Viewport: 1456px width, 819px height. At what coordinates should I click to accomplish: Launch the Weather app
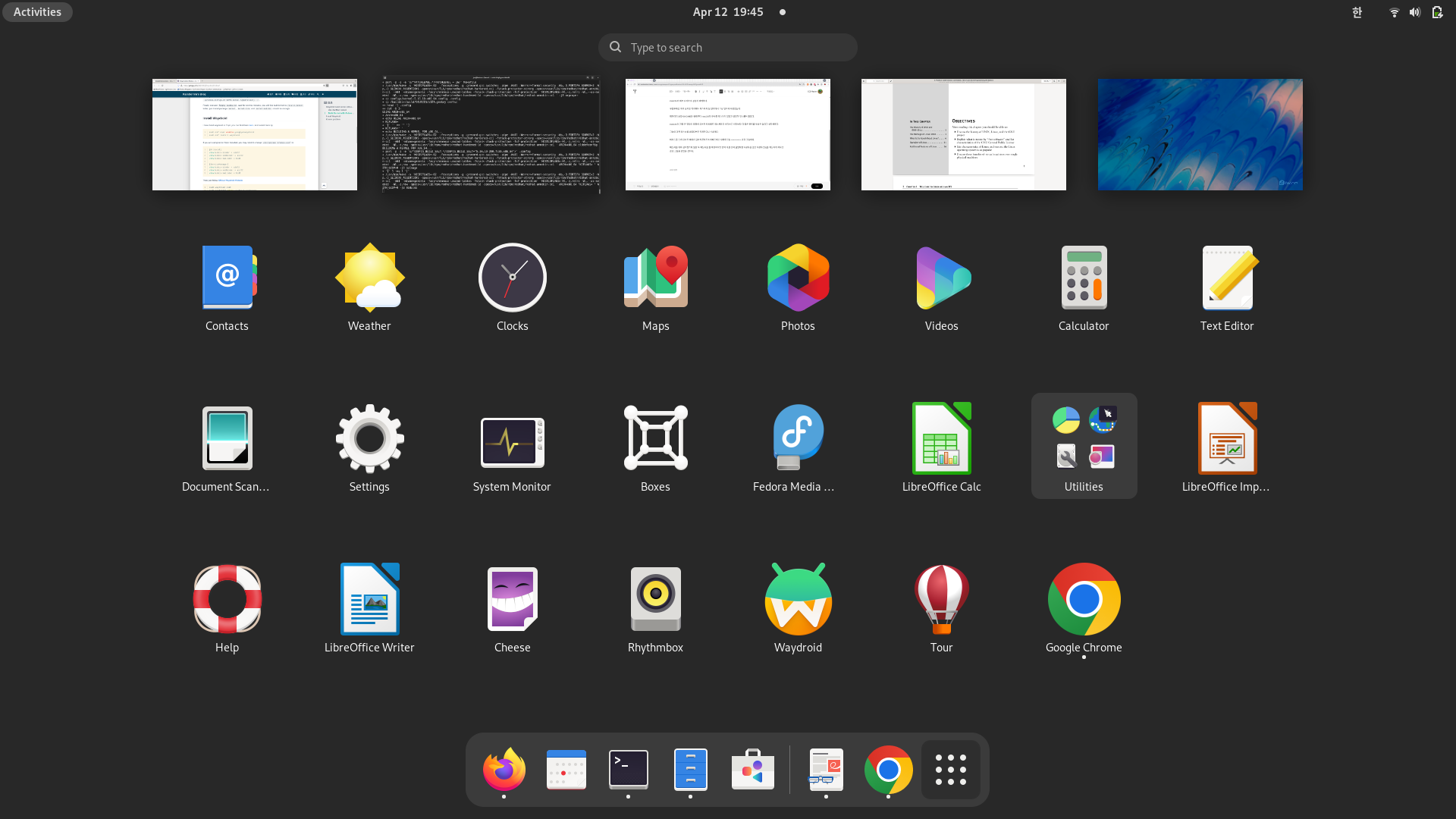pos(369,288)
